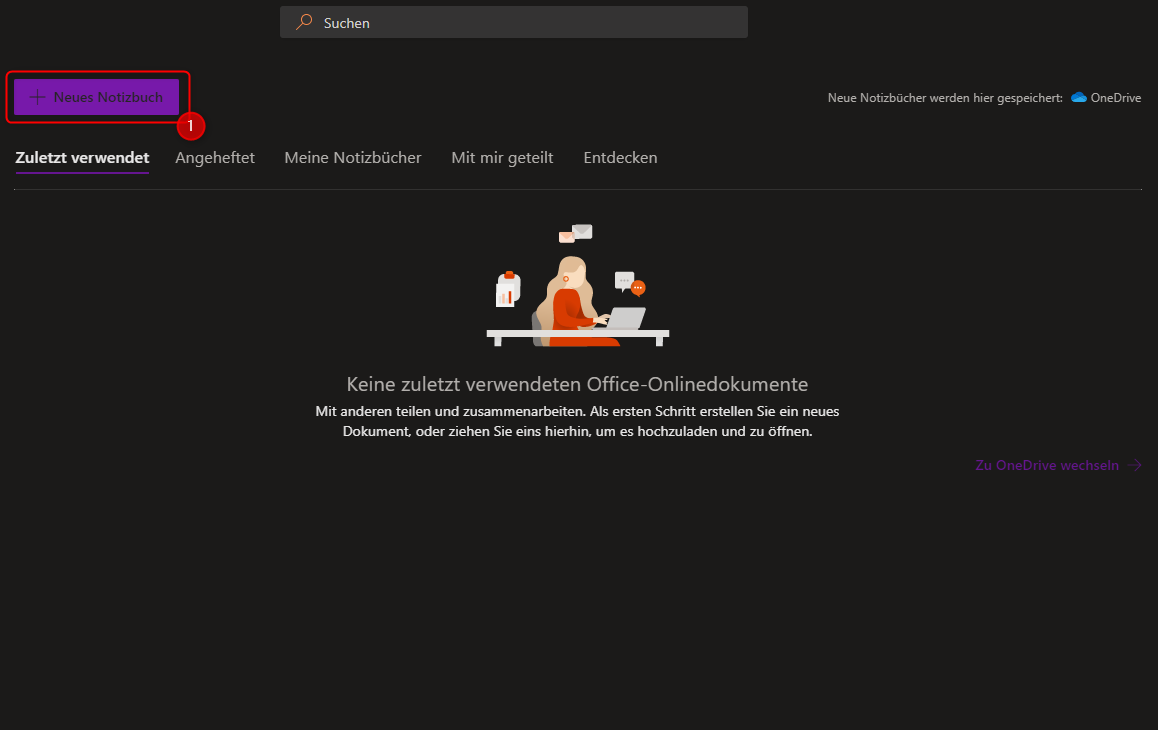This screenshot has width=1158, height=730.
Task: Open the Angeheftet tab
Action: tap(215, 158)
